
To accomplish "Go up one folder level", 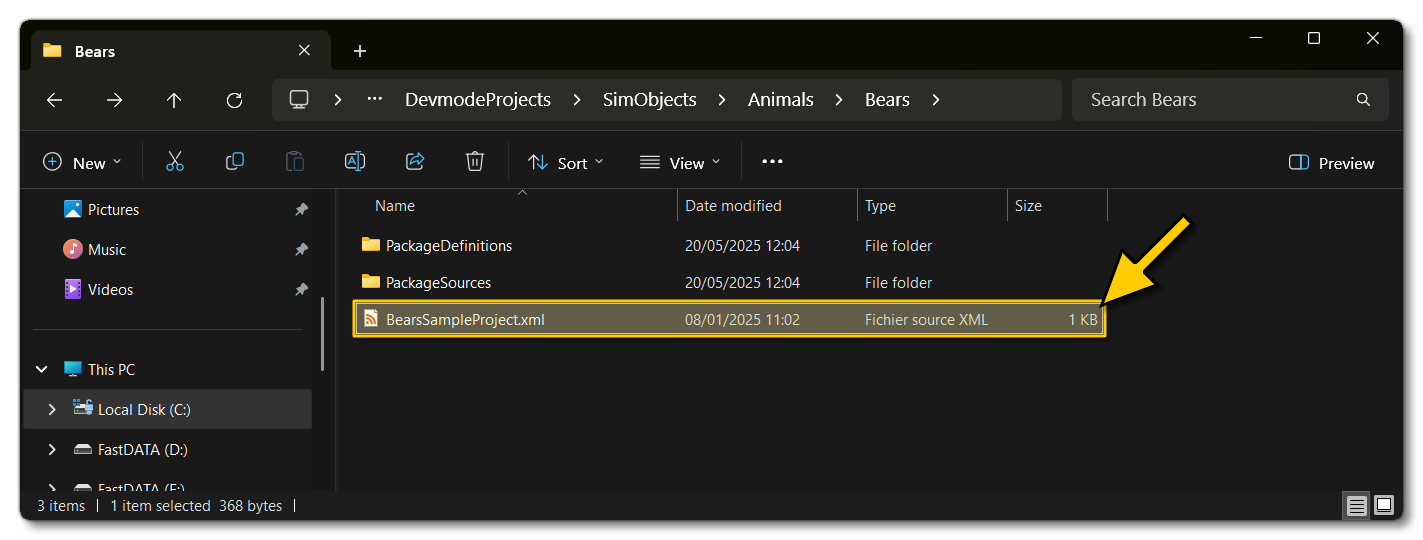I will [174, 100].
